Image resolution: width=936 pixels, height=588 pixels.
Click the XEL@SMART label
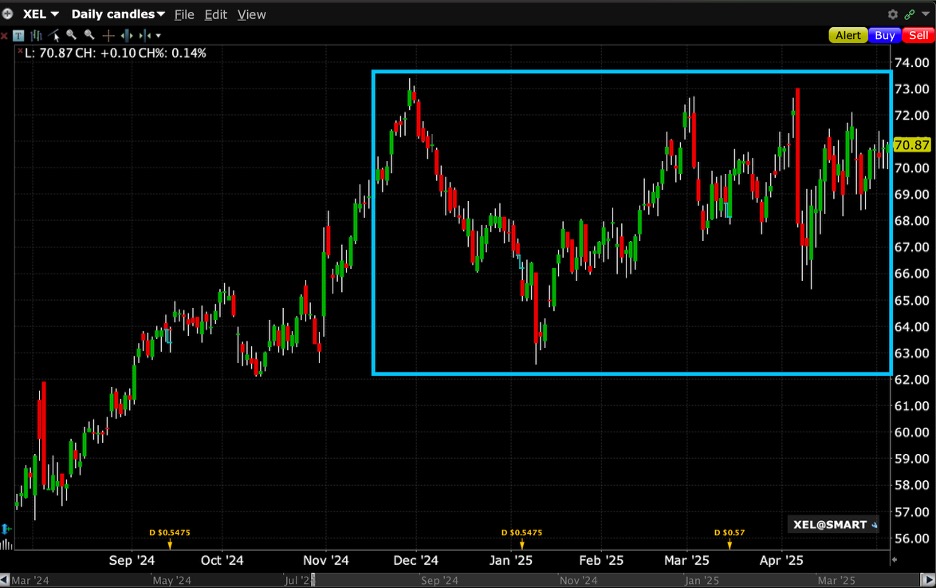[833, 525]
